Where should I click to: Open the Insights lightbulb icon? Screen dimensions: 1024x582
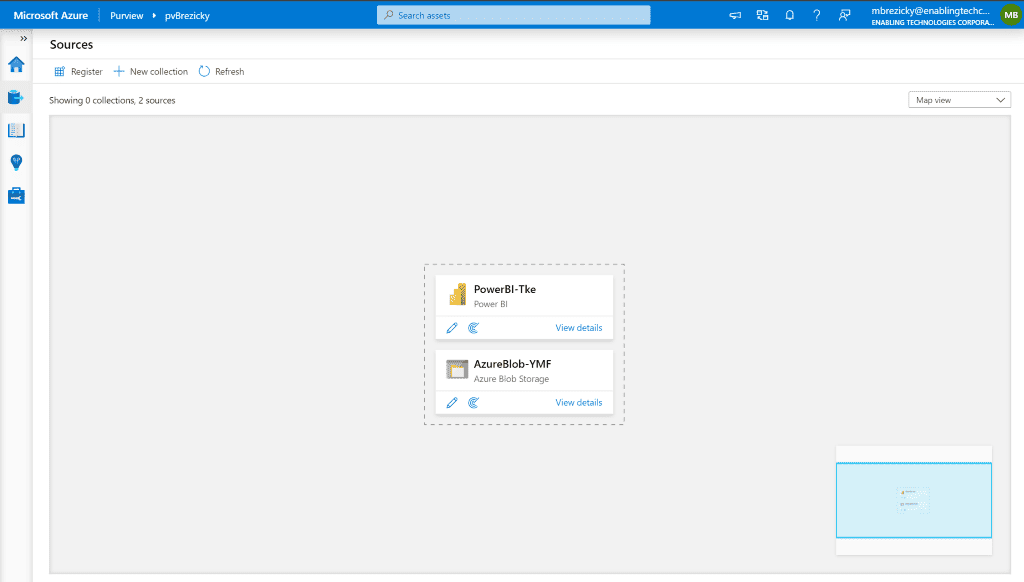[16, 163]
